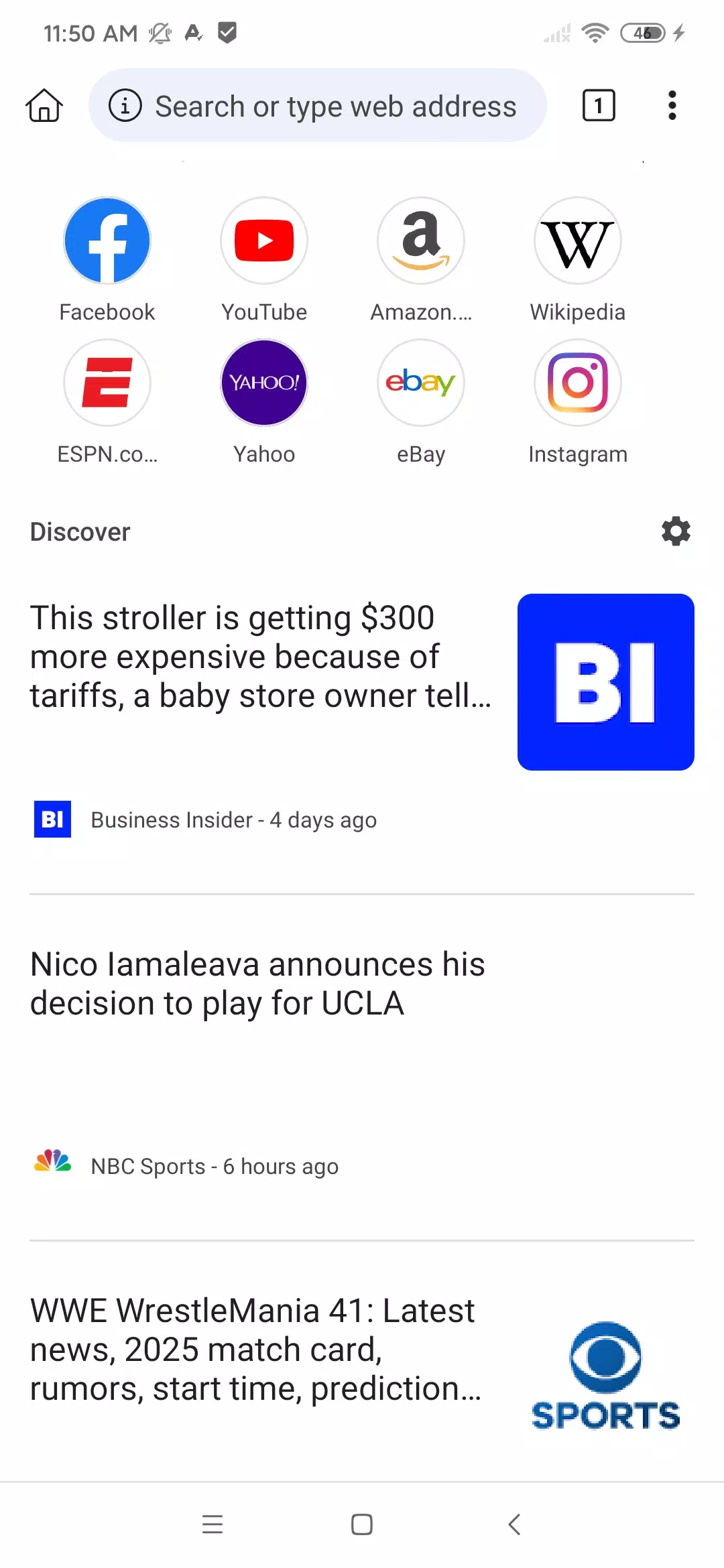Go to the Yahoo shortcut
Image resolution: width=724 pixels, height=1568 pixels.
264,383
